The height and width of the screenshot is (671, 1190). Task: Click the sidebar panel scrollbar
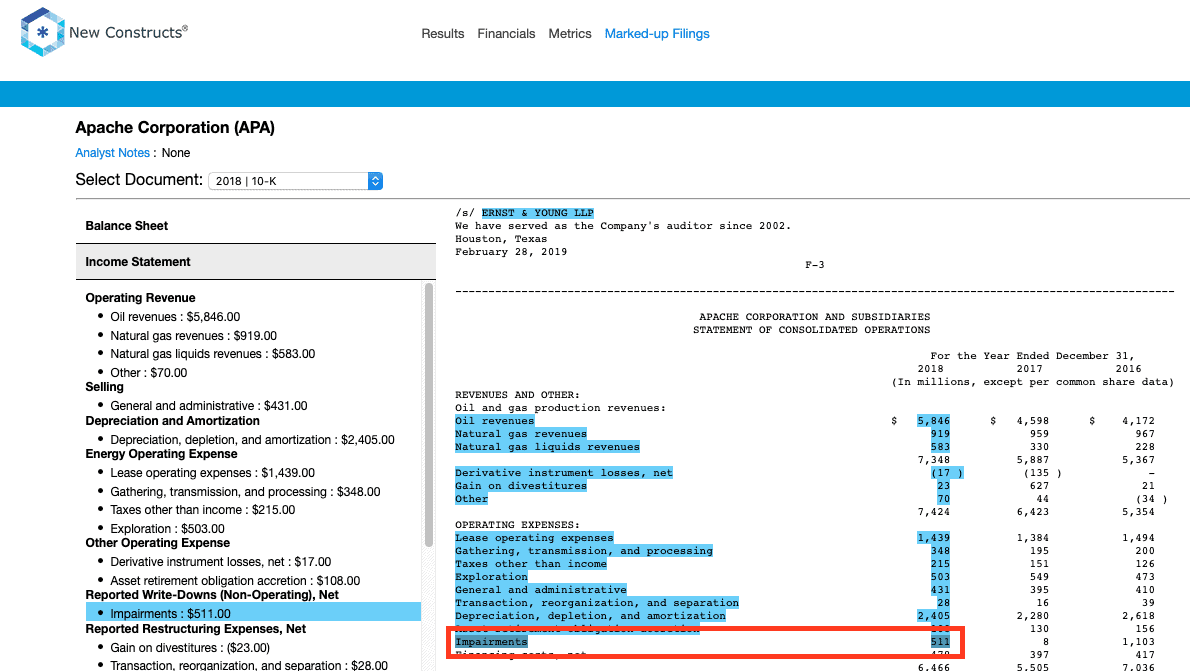(429, 414)
